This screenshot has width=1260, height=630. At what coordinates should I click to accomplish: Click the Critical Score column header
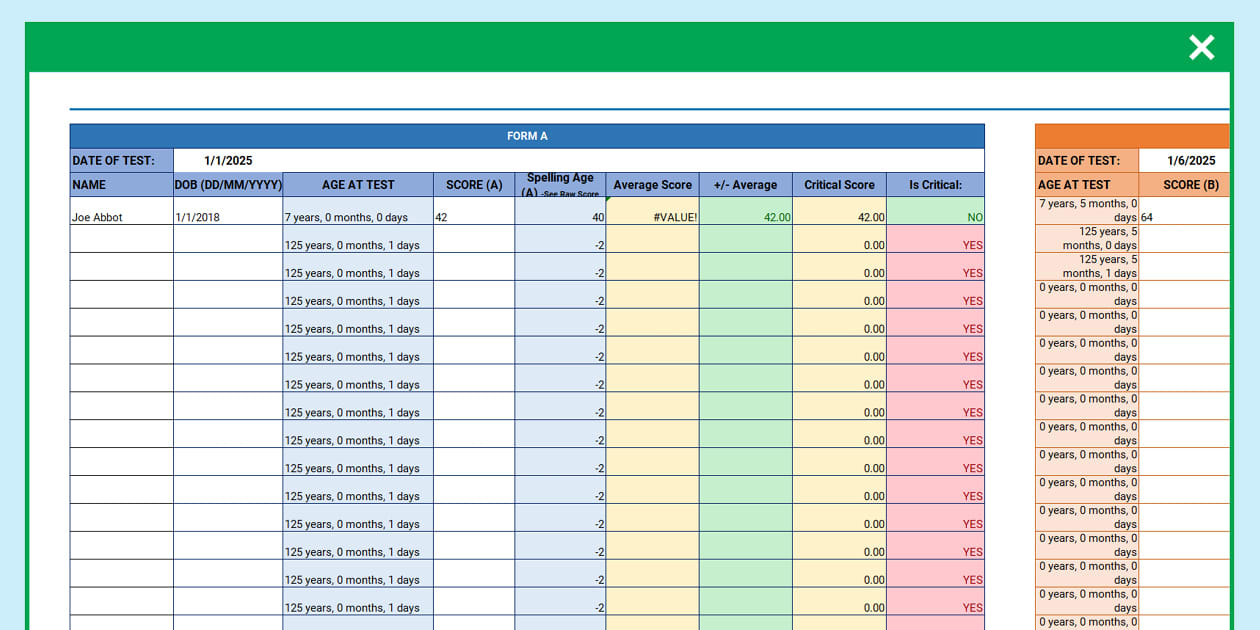point(839,184)
